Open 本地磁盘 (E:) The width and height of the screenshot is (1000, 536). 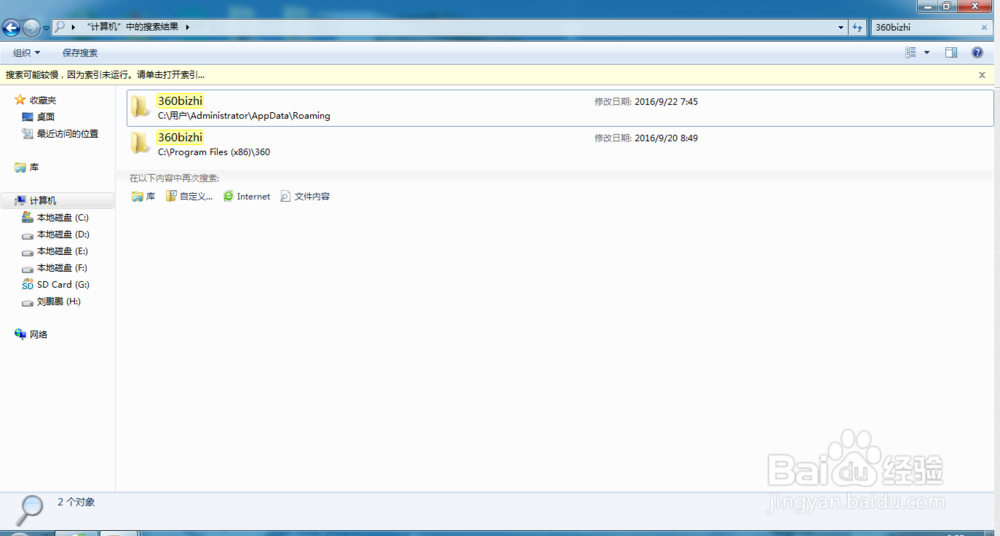tap(55, 251)
